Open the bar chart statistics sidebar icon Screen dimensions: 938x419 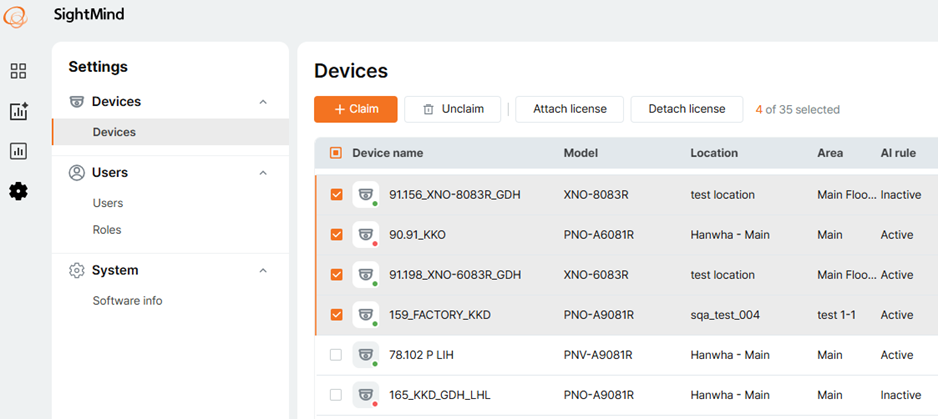click(19, 151)
